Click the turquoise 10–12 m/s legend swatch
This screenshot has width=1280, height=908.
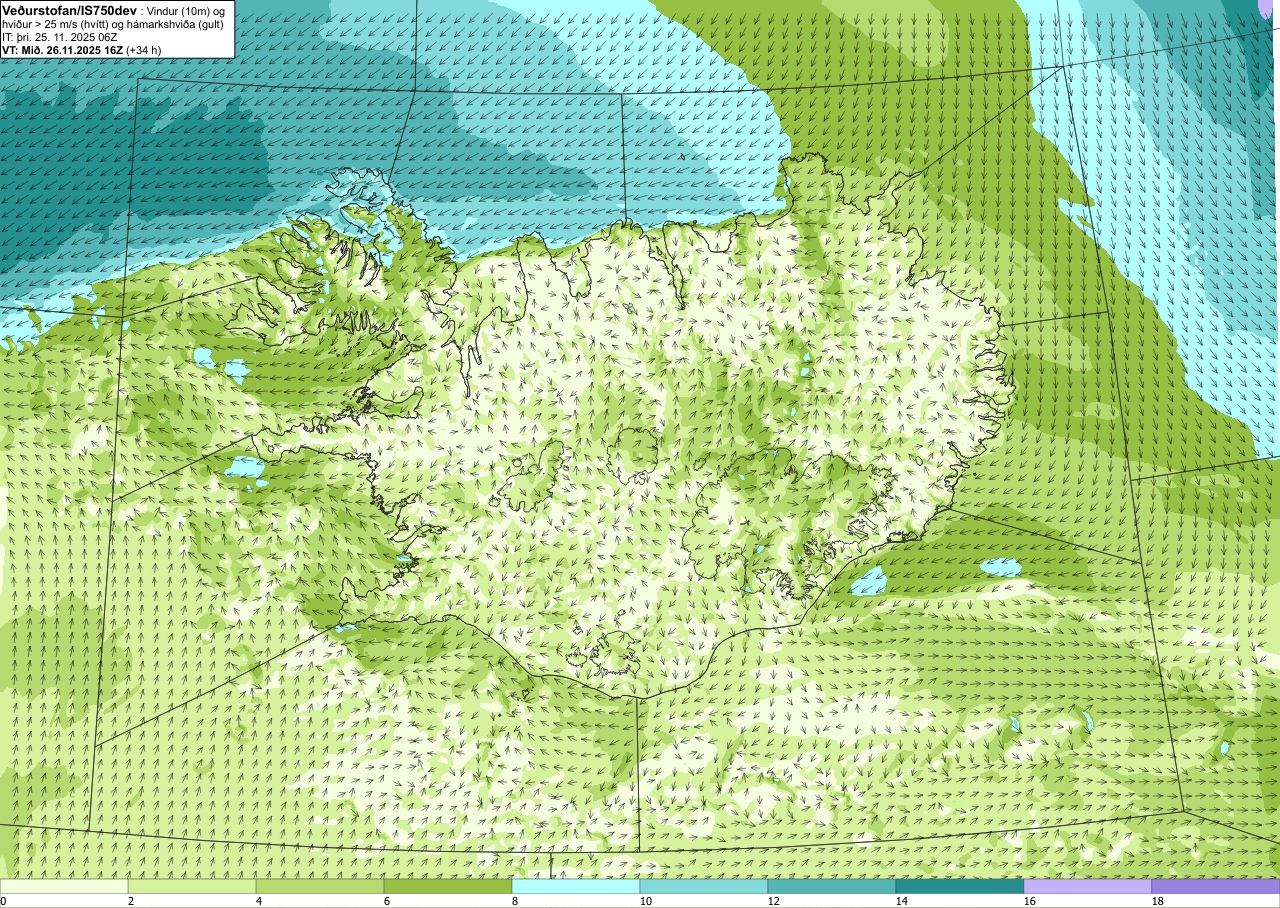pos(704,886)
